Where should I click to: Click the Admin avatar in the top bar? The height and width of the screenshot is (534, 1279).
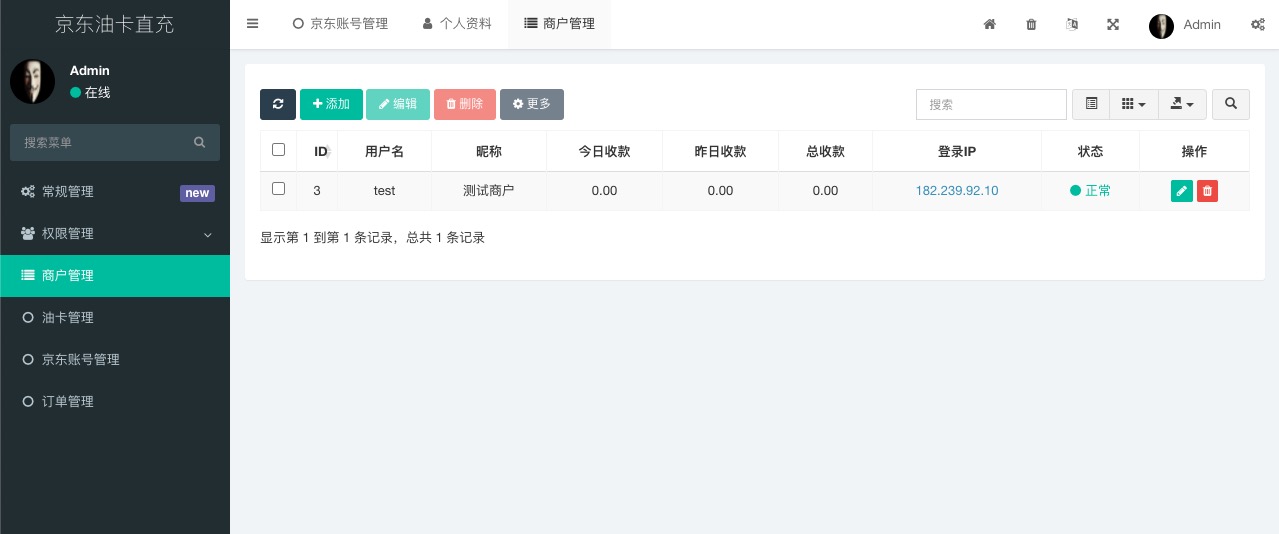click(x=1161, y=26)
